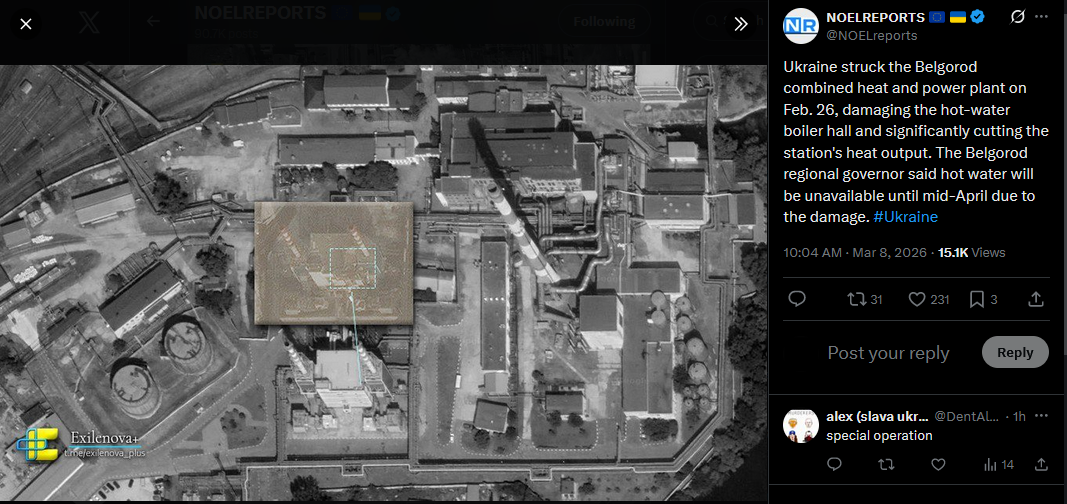Collapse the side panel with double-chevron icon

741,24
